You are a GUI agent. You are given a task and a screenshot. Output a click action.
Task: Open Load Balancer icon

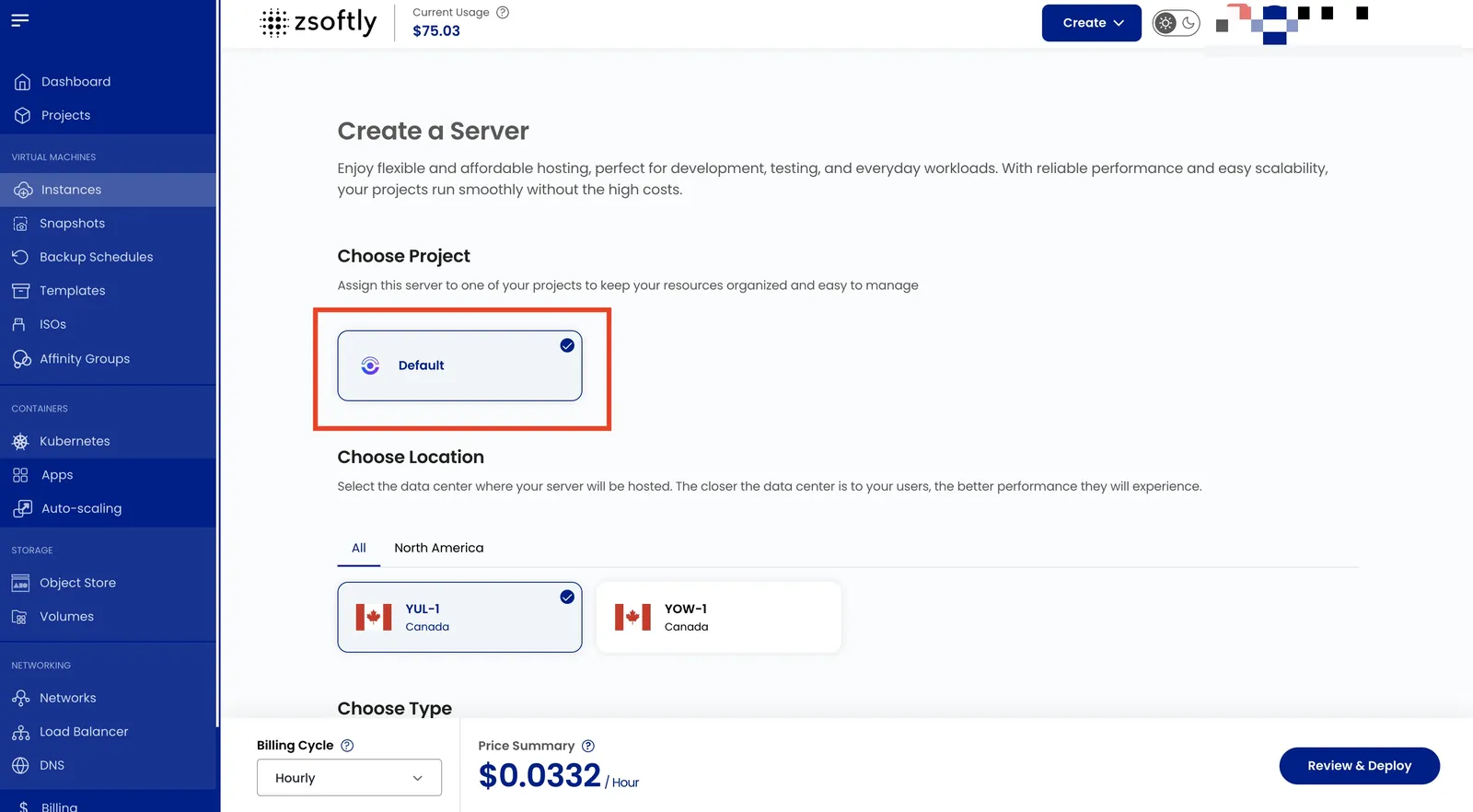pos(20,732)
